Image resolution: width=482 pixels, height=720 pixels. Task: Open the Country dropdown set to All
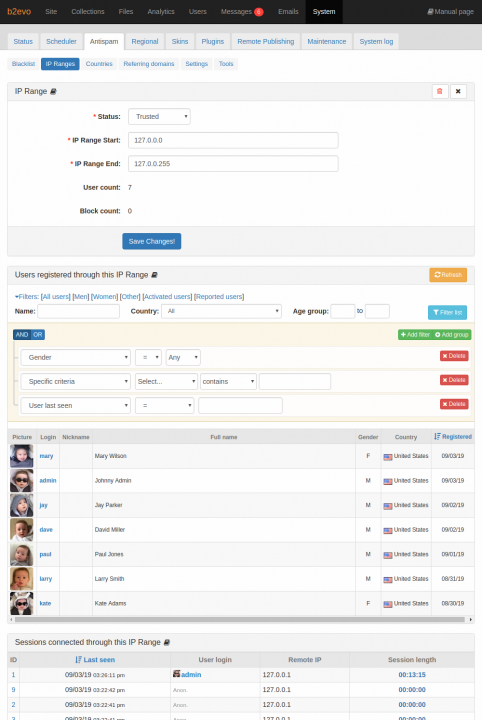(x=221, y=311)
